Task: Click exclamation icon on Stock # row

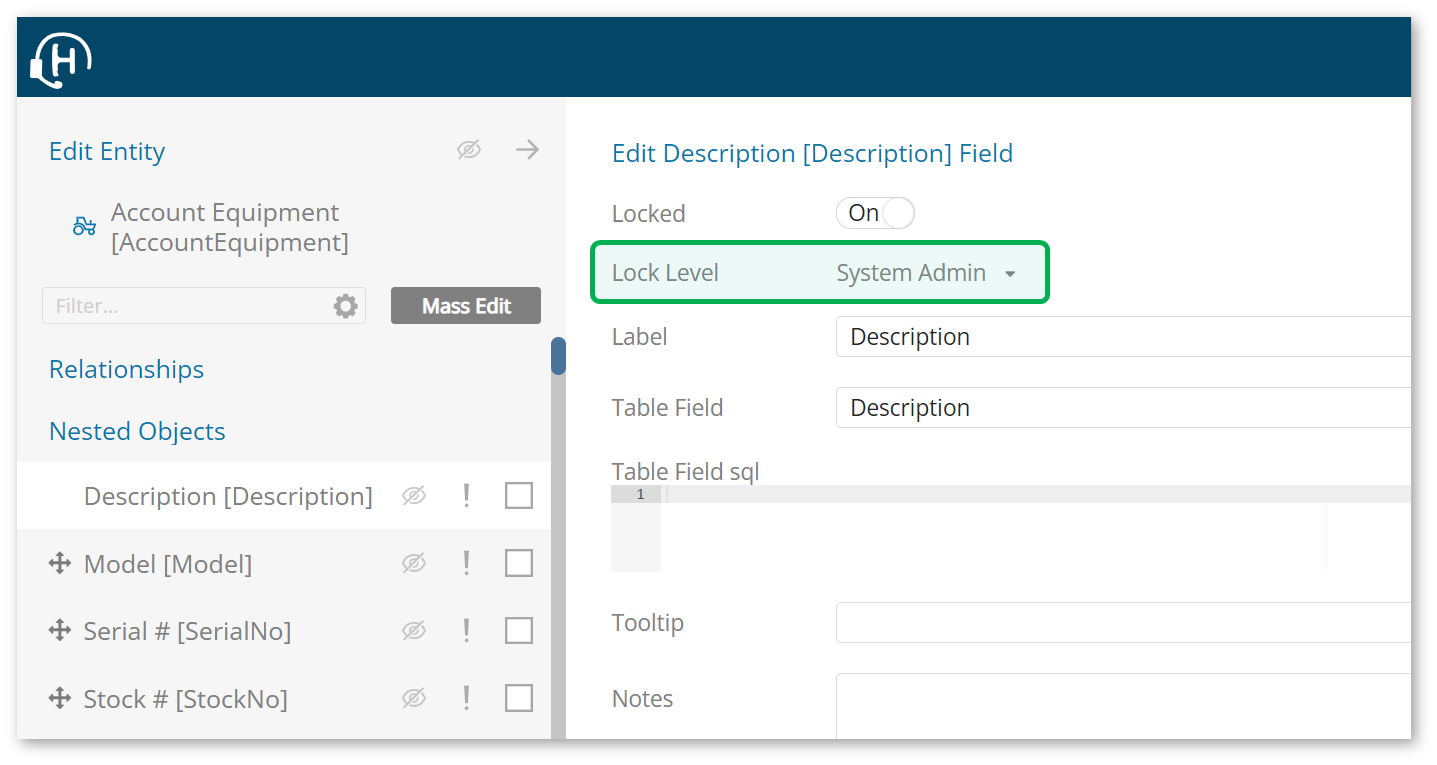Action: (x=466, y=699)
